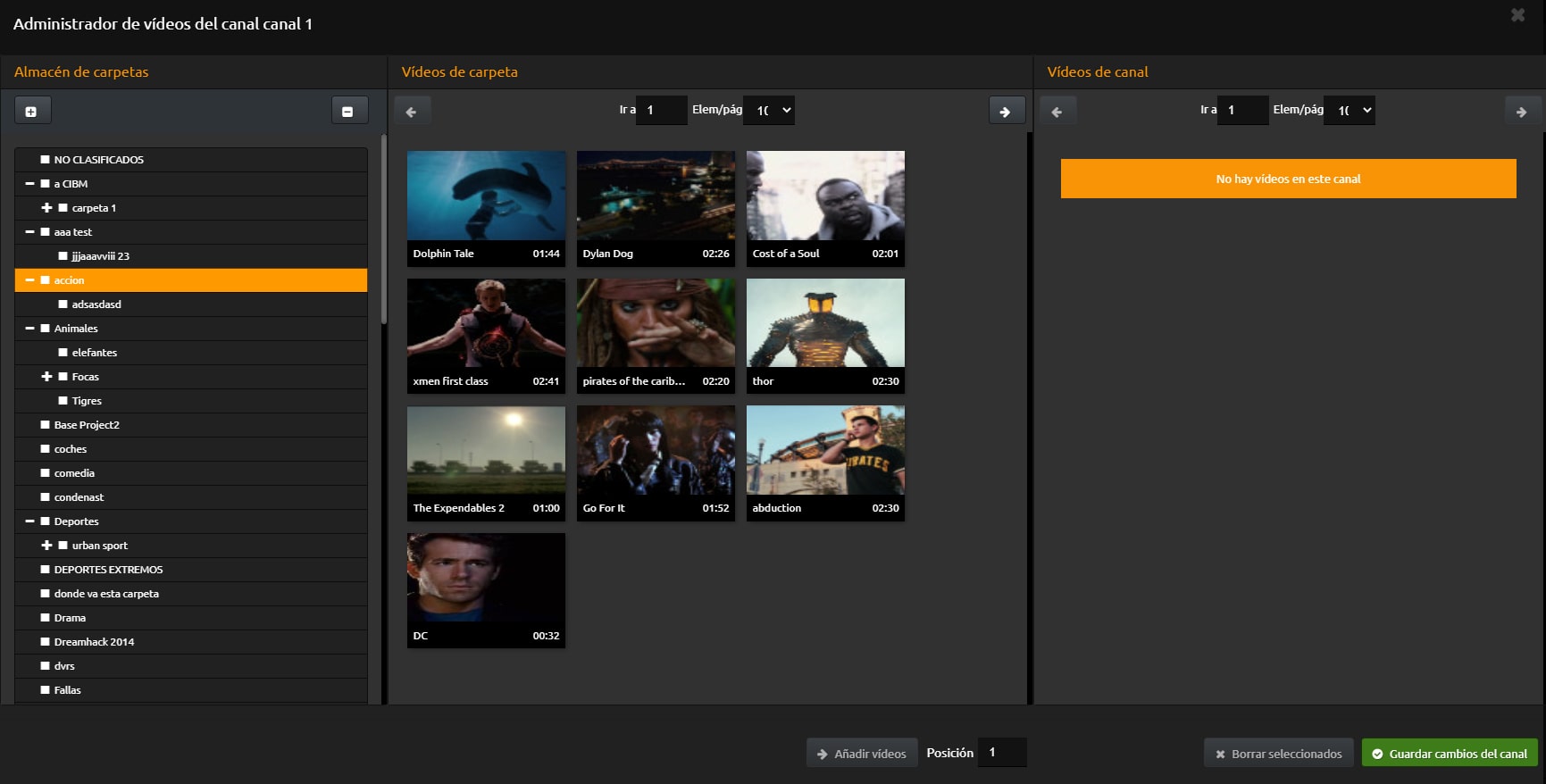
Task: Click the Posición input field
Action: (x=1002, y=753)
